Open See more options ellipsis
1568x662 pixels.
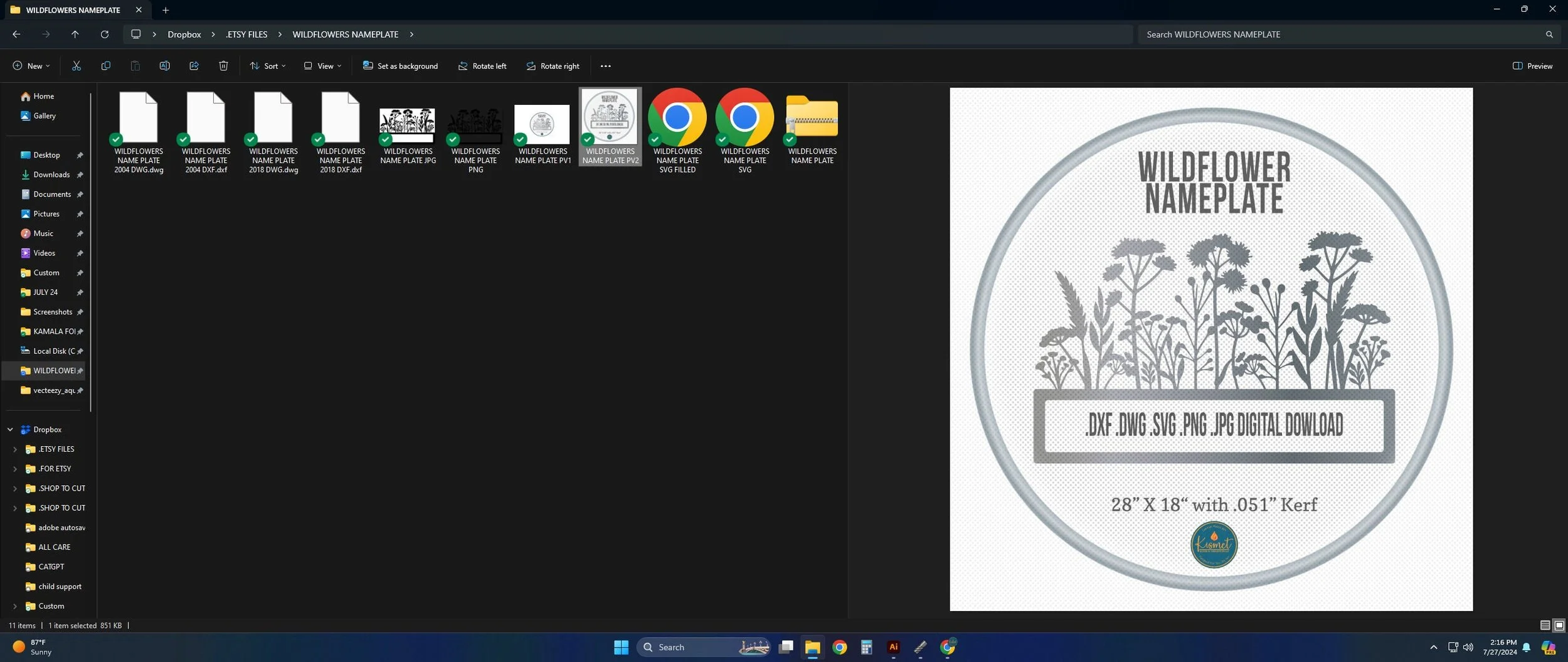(605, 66)
